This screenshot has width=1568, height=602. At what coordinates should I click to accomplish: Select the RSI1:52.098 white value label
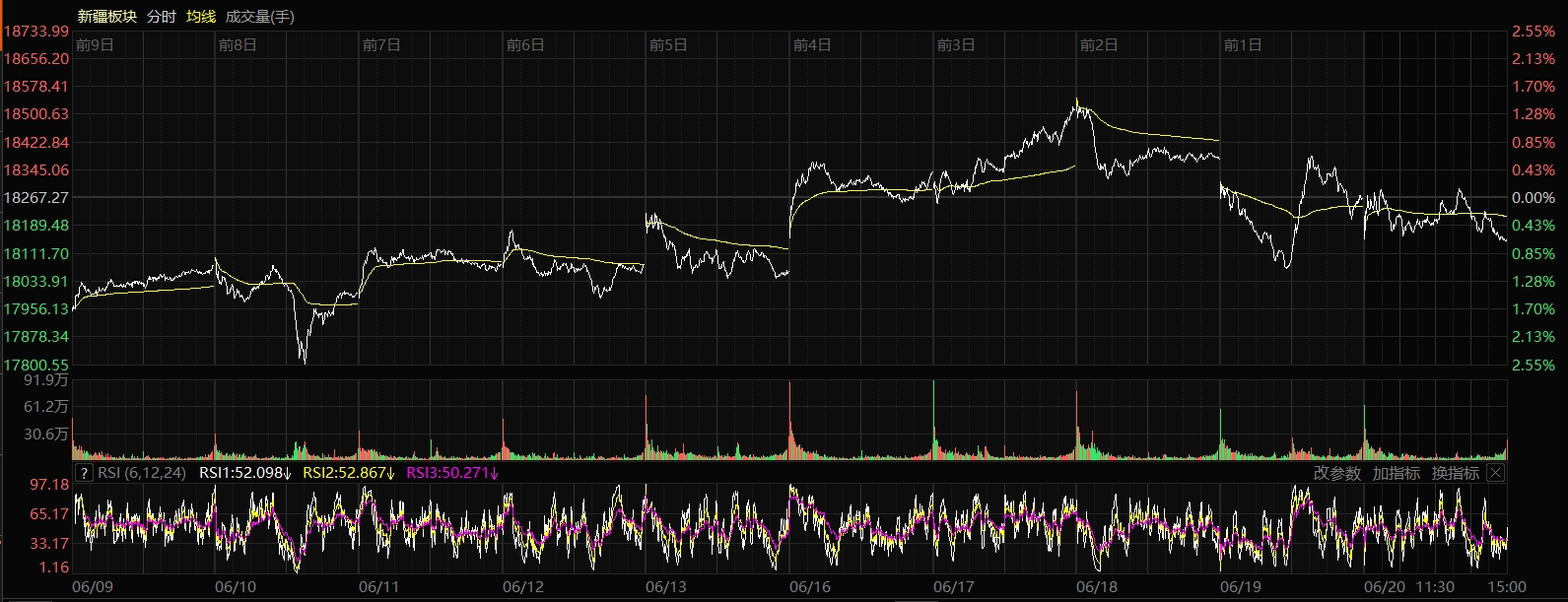click(x=245, y=473)
